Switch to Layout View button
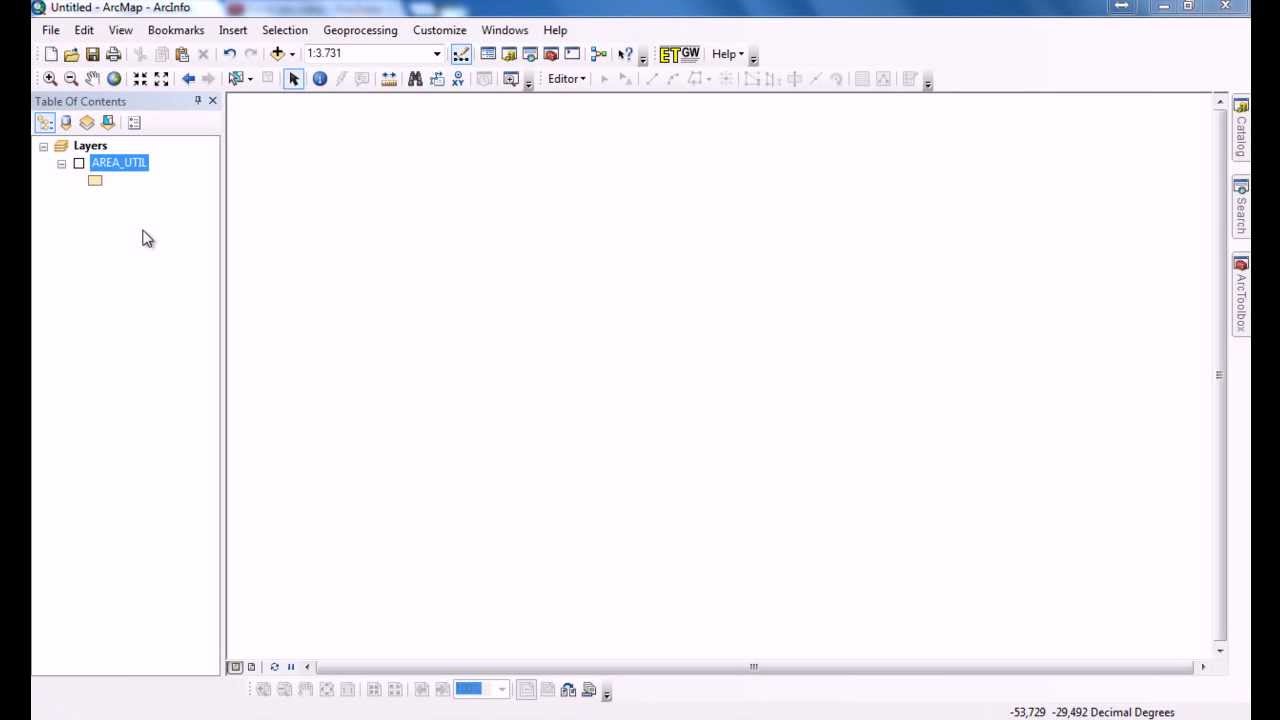The image size is (1280, 720). tap(251, 667)
